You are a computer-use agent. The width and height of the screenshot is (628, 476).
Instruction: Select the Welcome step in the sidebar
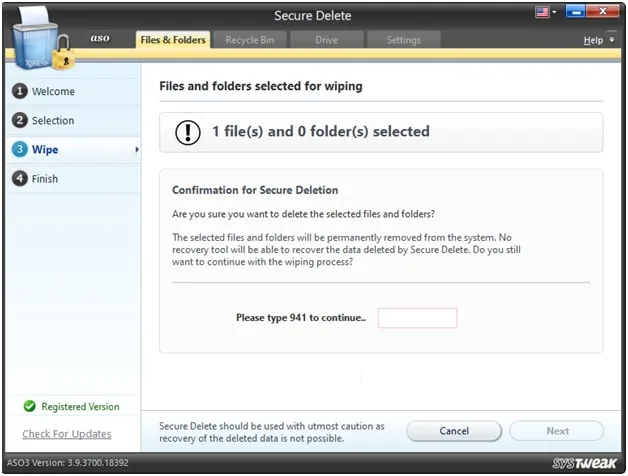click(x=73, y=91)
